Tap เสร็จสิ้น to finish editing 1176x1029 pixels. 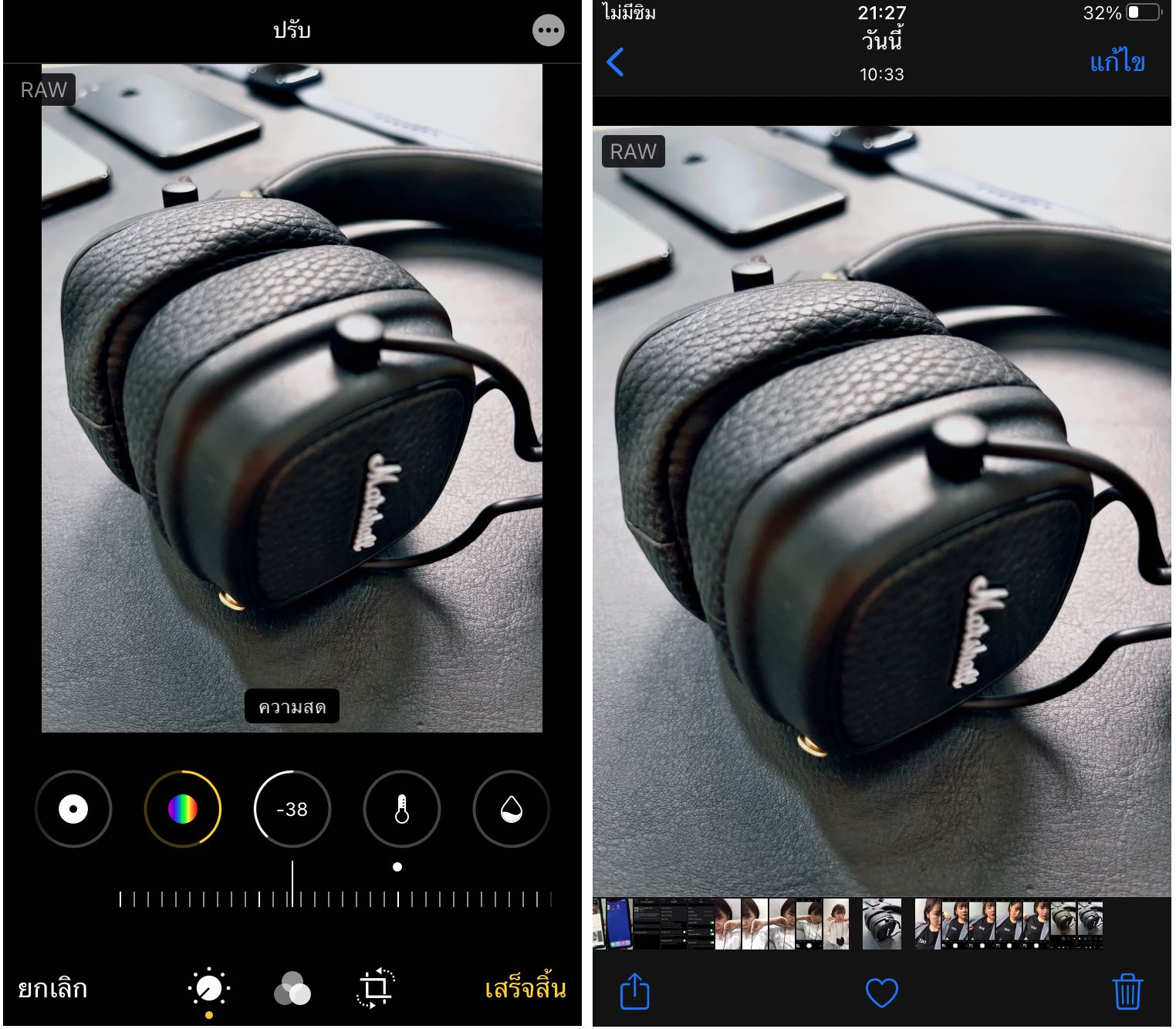tap(525, 989)
